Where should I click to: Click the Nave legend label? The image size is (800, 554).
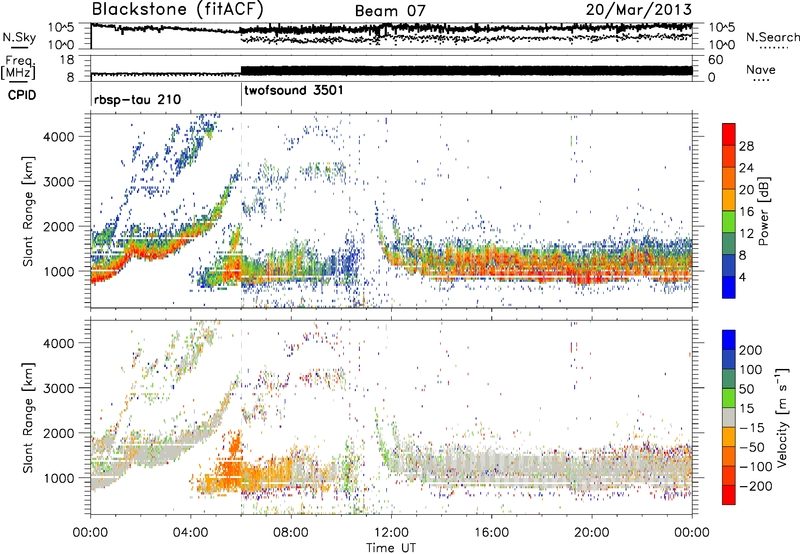760,70
